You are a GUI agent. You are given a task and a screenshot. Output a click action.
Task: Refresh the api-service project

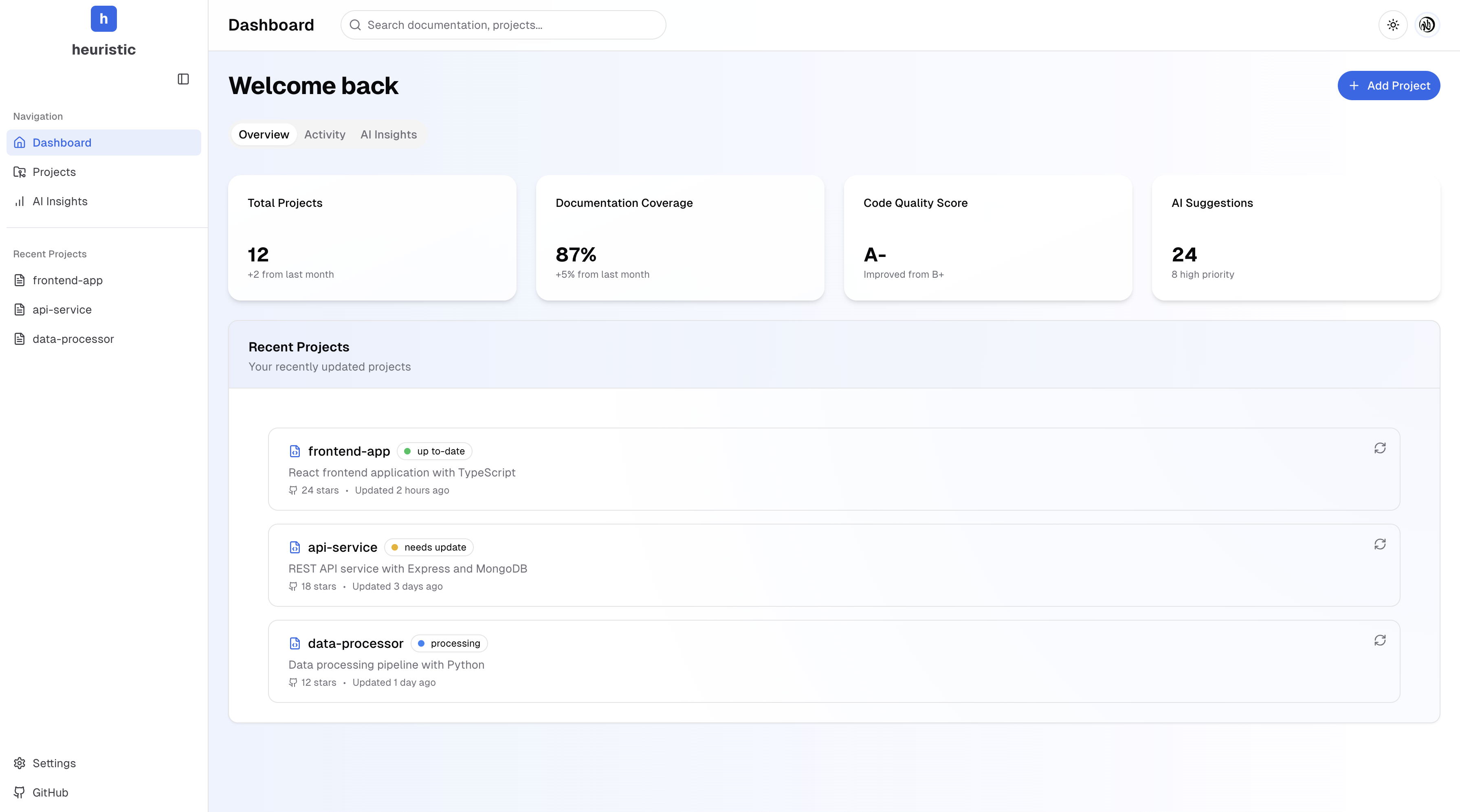click(1379, 544)
